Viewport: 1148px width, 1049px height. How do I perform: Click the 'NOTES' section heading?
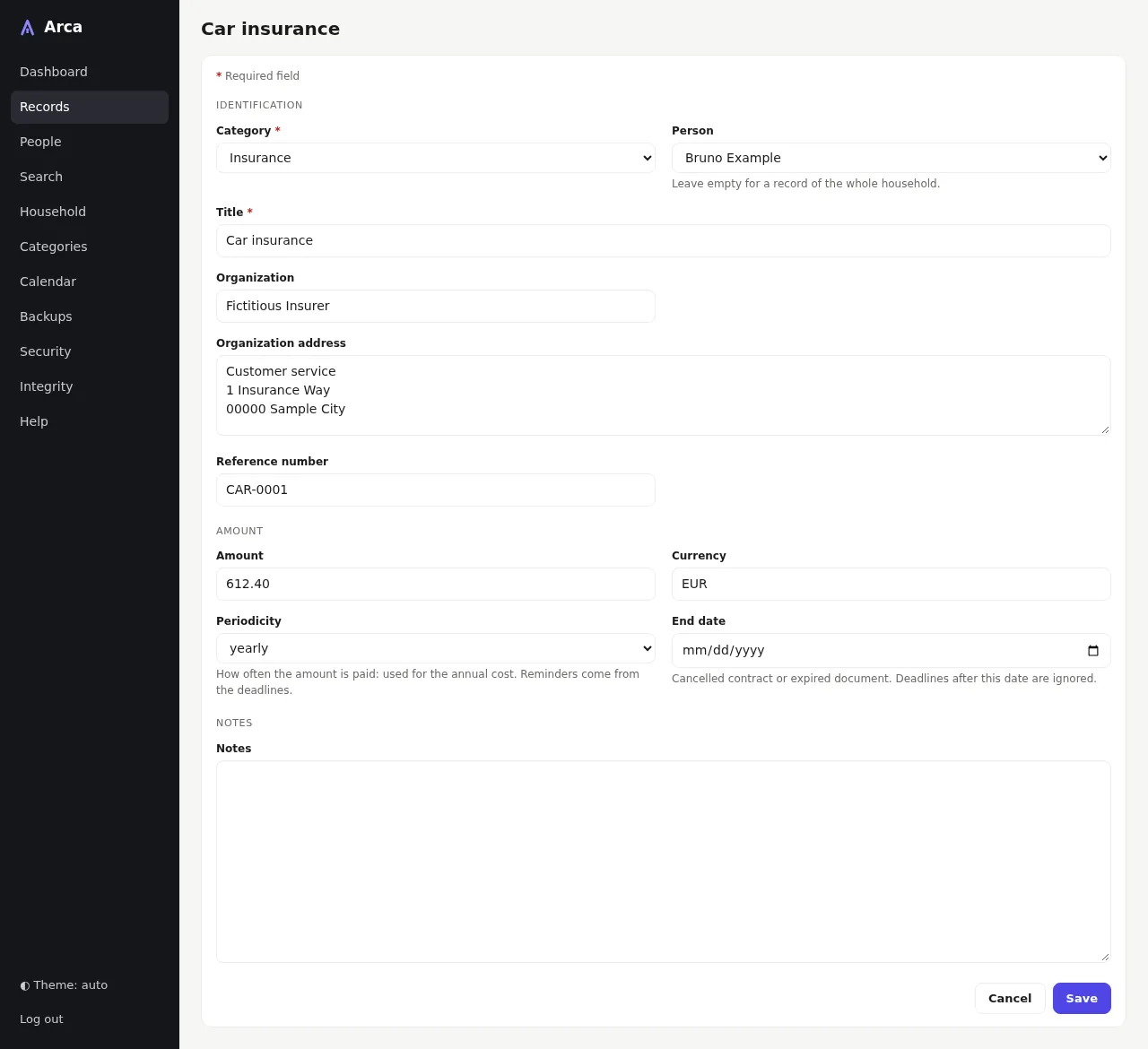coord(234,723)
